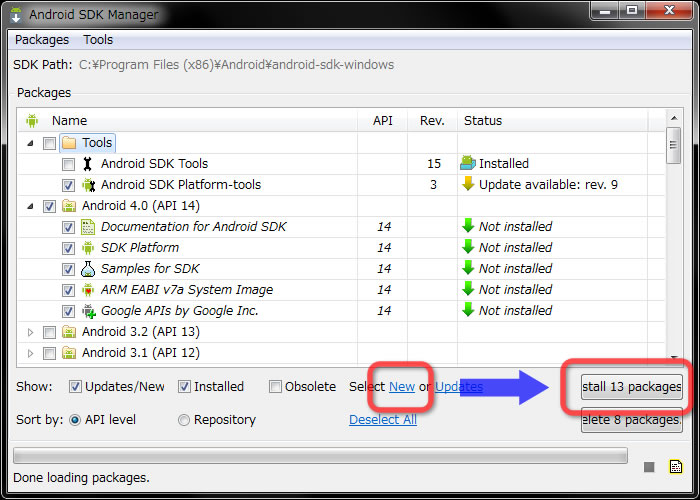Screen dimensions: 700x500
Task: Uncheck the Samples for SDK checkbox
Action: [x=68, y=269]
